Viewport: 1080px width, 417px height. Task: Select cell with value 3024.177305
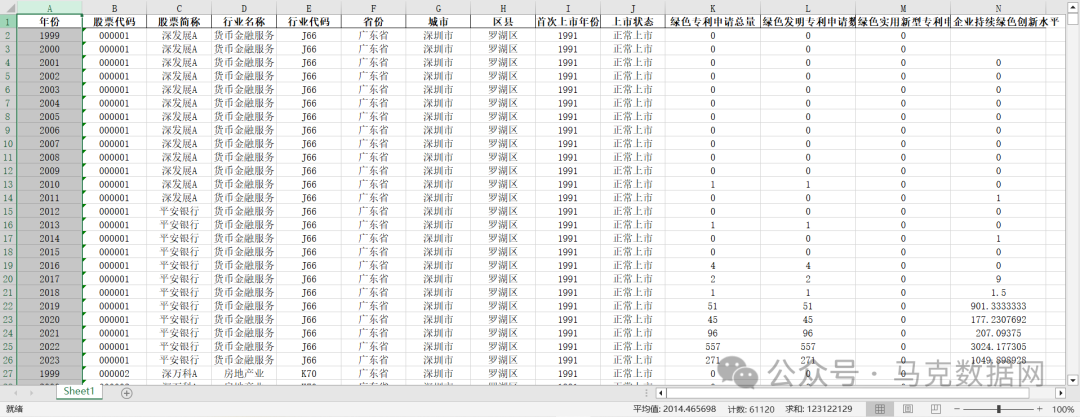pyautogui.click(x=998, y=346)
